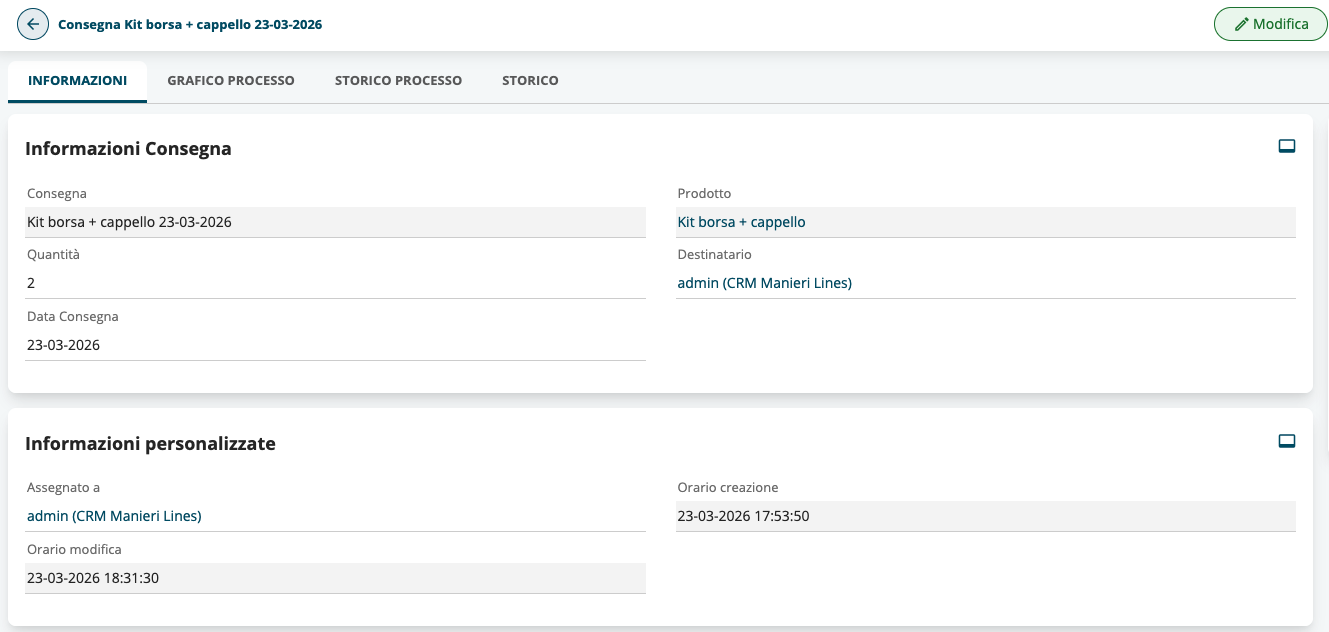
Task: Click the Destinatario field label
Action: click(x=714, y=255)
